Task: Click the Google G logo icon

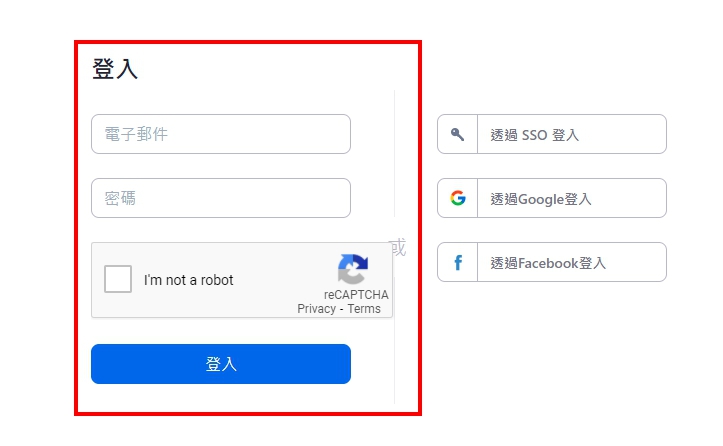Action: click(x=458, y=198)
